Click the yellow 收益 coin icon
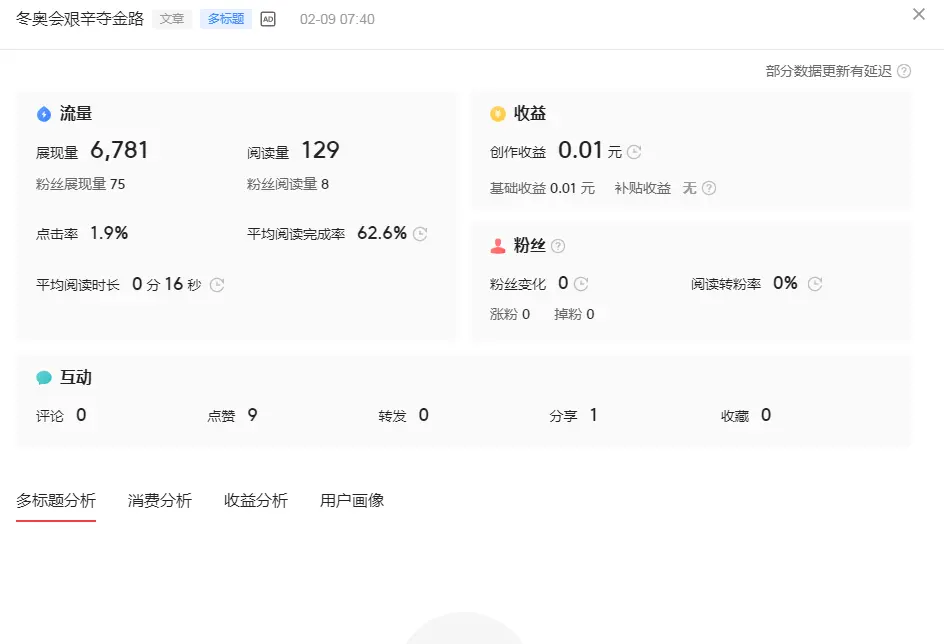Viewport: 944px width, 644px height. click(498, 114)
